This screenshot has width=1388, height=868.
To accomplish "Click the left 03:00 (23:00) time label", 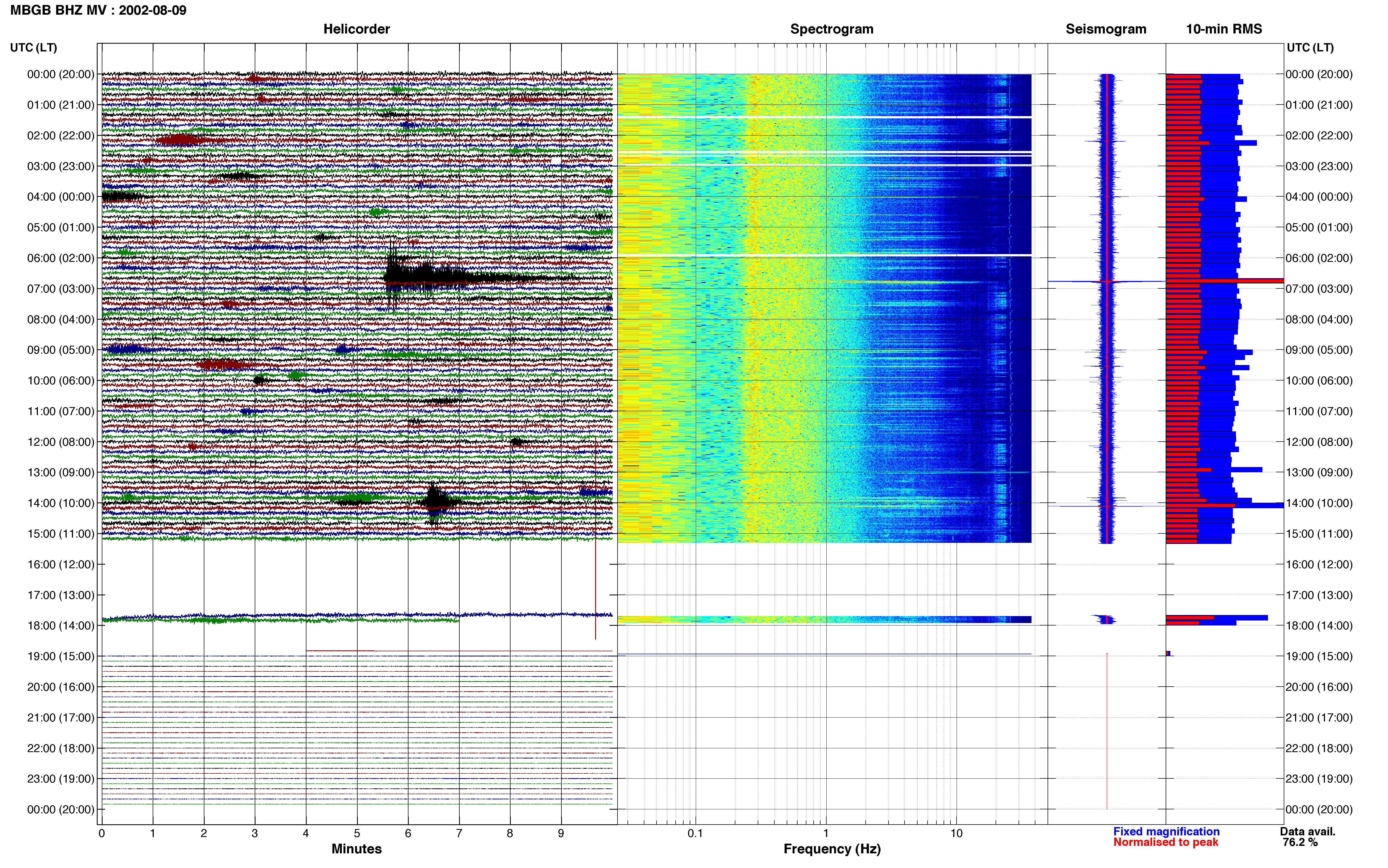I will coord(61,166).
